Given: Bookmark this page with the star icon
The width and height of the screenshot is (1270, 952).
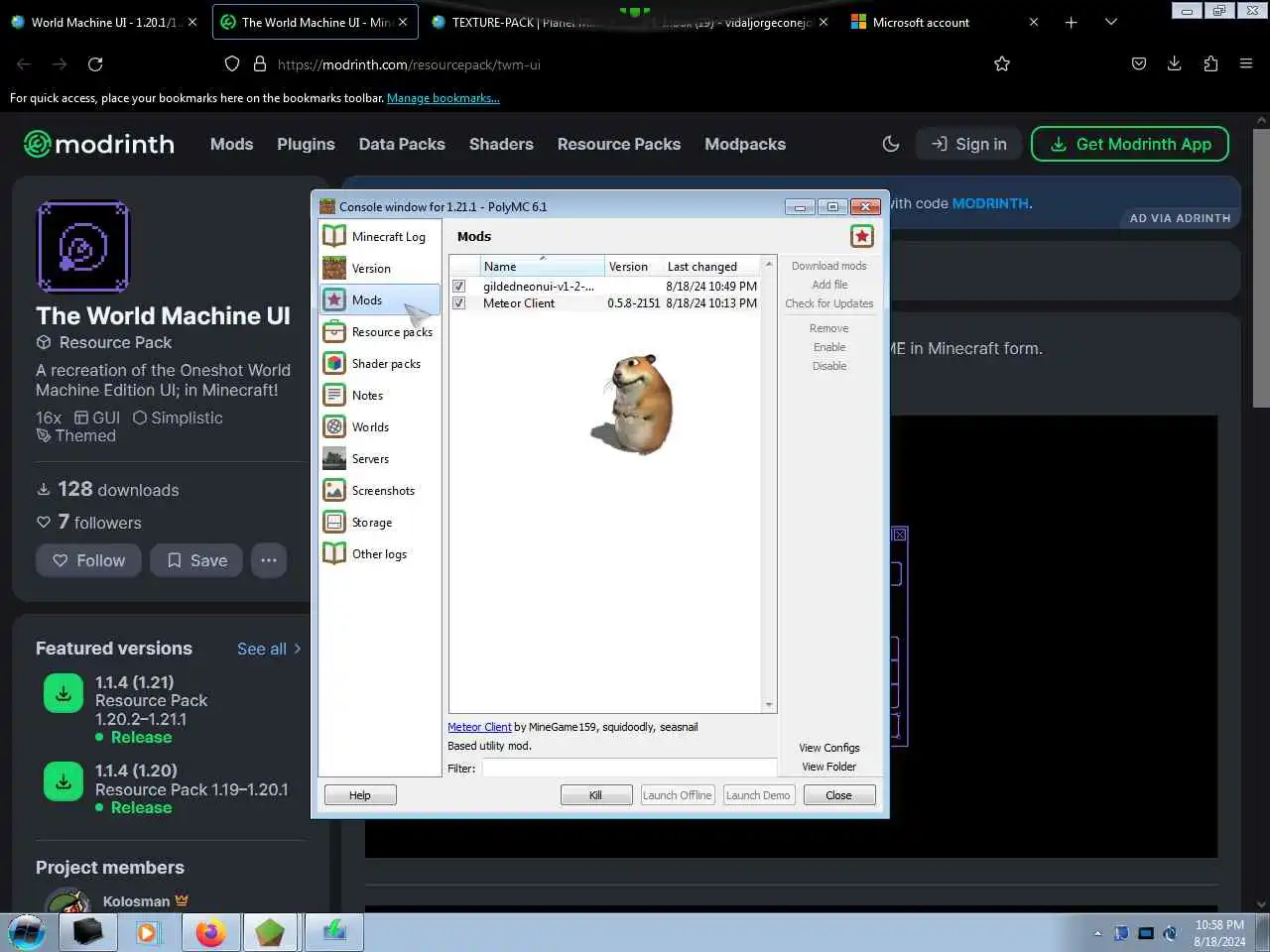Looking at the screenshot, I should click(1002, 63).
